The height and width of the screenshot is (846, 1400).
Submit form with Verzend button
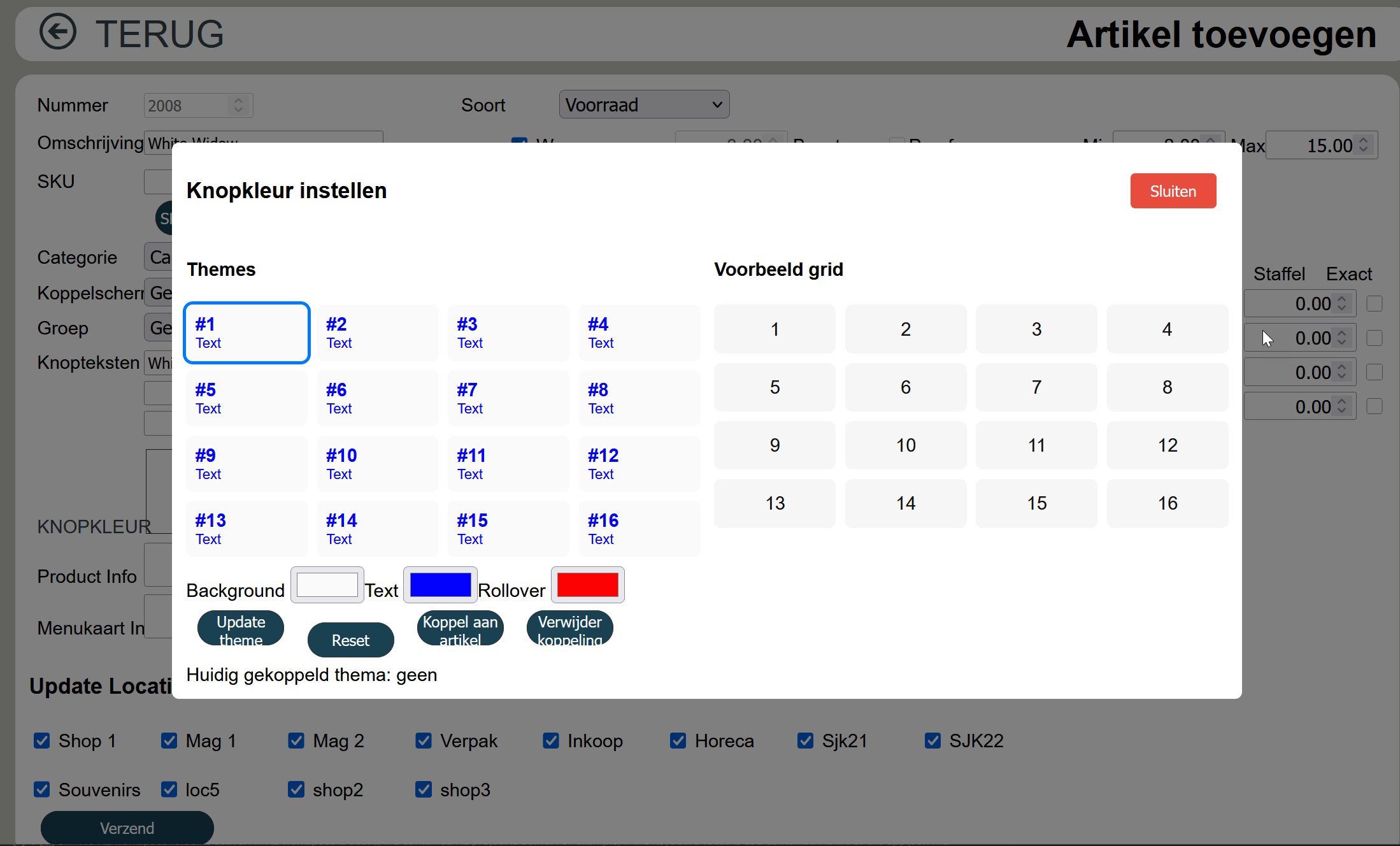pyautogui.click(x=127, y=828)
